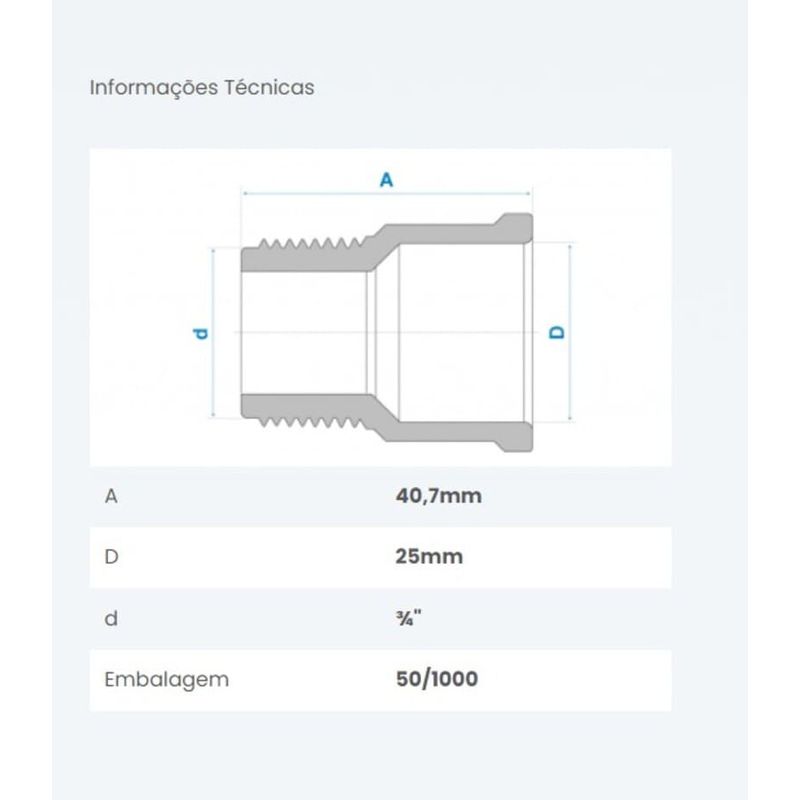Select the 50/1000 packaging value
This screenshot has height=800, width=800.
tap(437, 679)
